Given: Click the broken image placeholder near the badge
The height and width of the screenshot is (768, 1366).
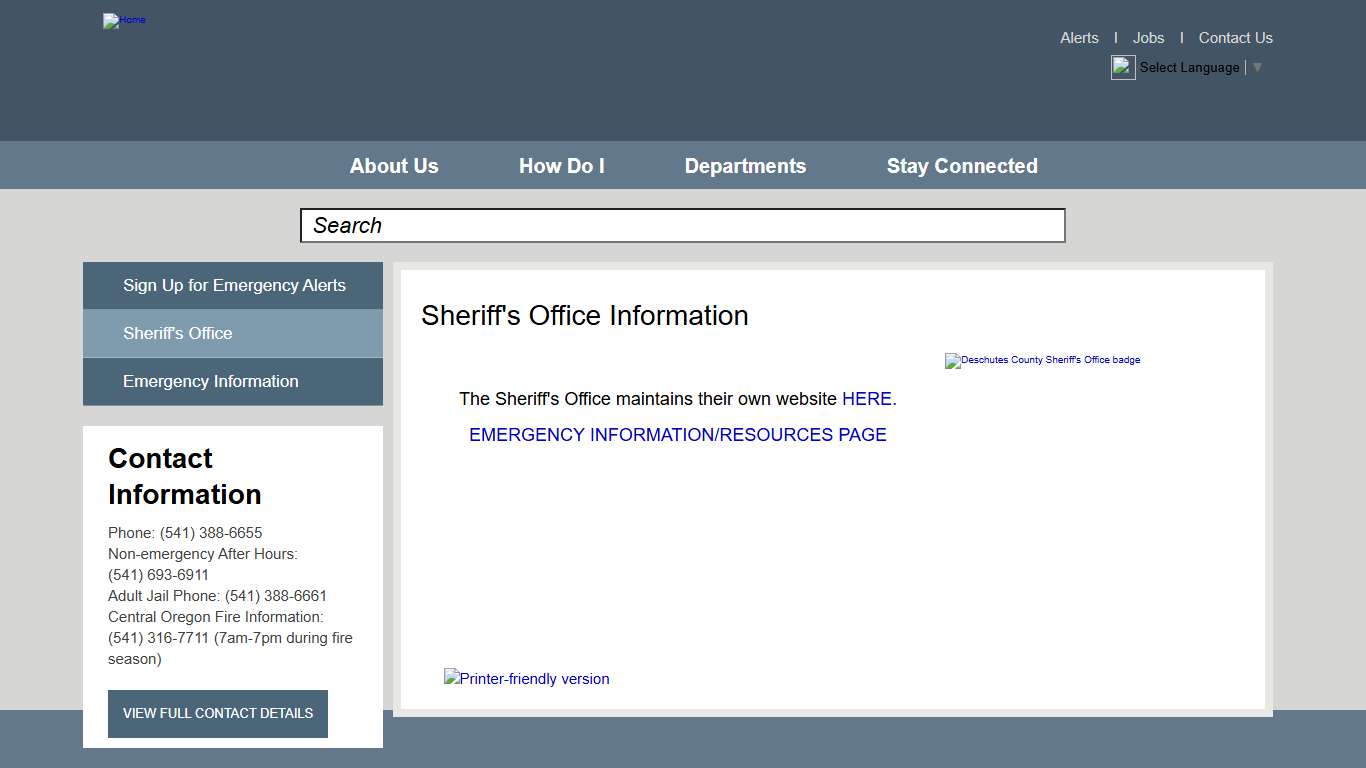Looking at the screenshot, I should tap(951, 361).
